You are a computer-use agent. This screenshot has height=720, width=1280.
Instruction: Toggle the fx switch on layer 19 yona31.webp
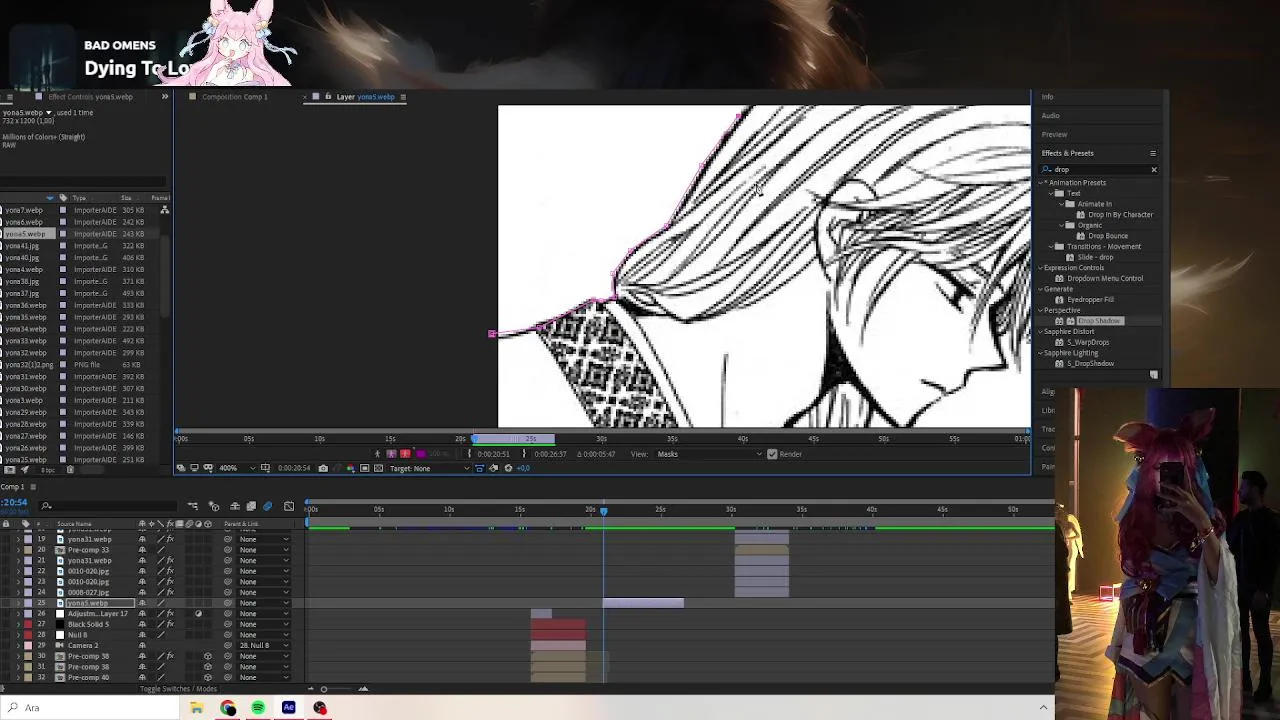tap(170, 539)
